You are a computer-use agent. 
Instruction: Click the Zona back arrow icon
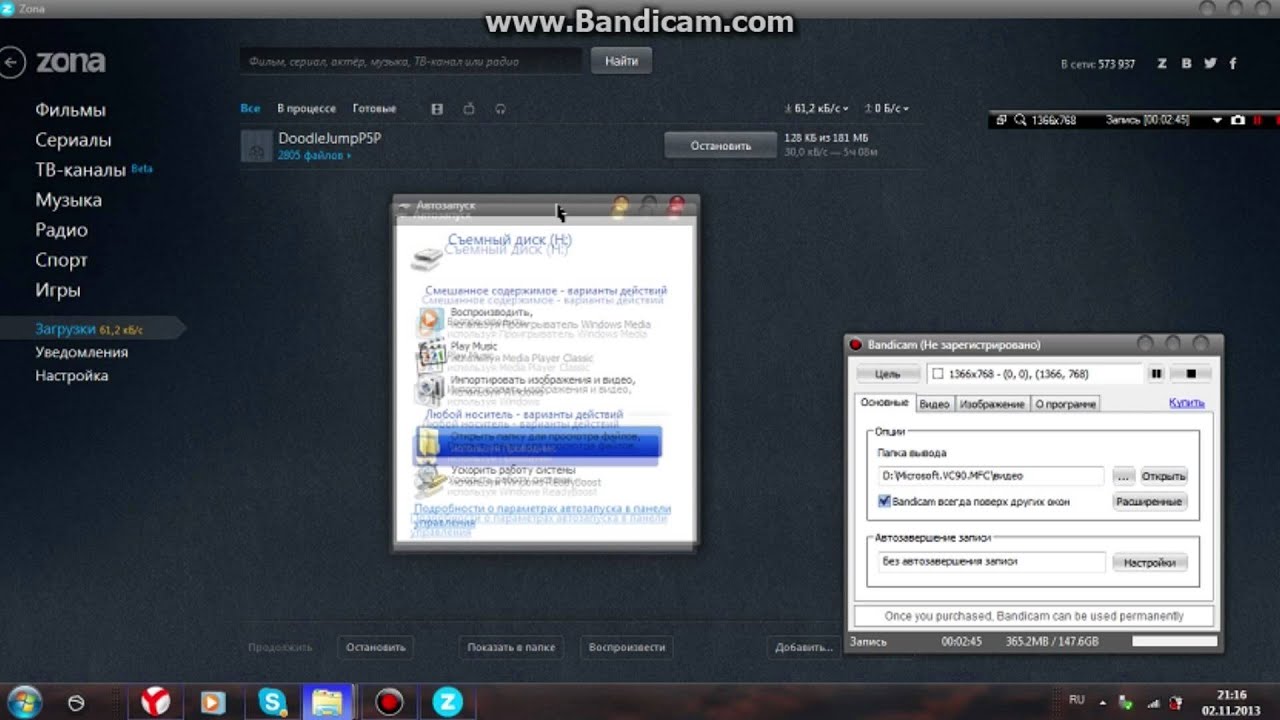[11, 64]
